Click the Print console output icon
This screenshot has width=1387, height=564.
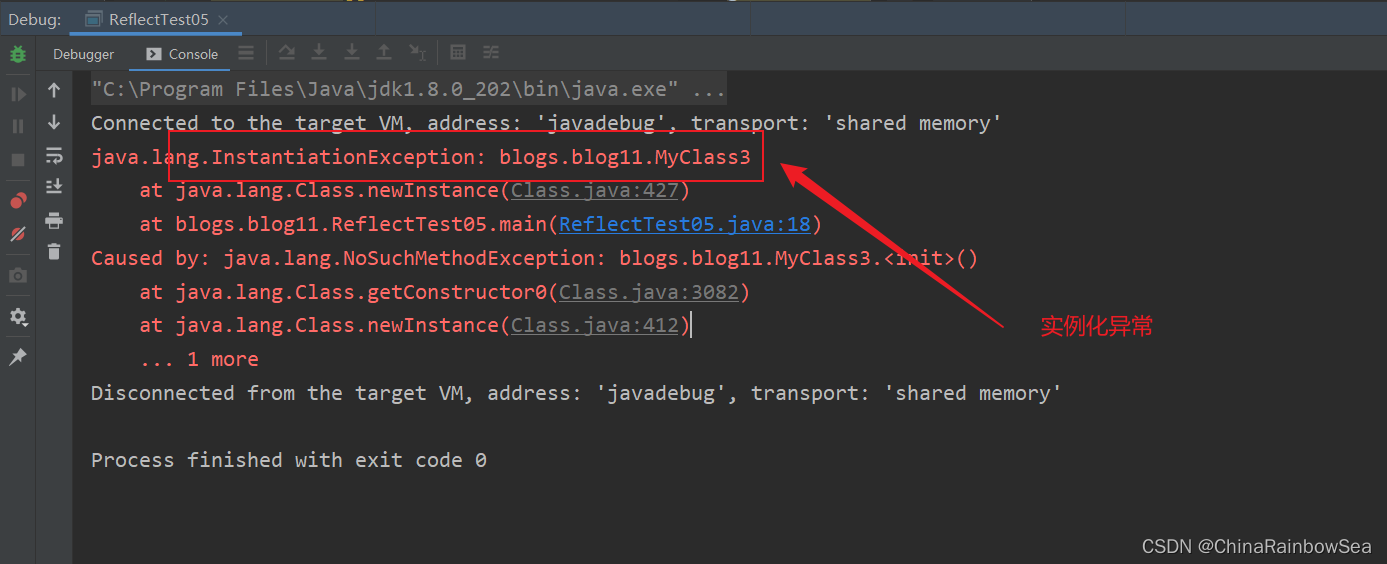54,220
